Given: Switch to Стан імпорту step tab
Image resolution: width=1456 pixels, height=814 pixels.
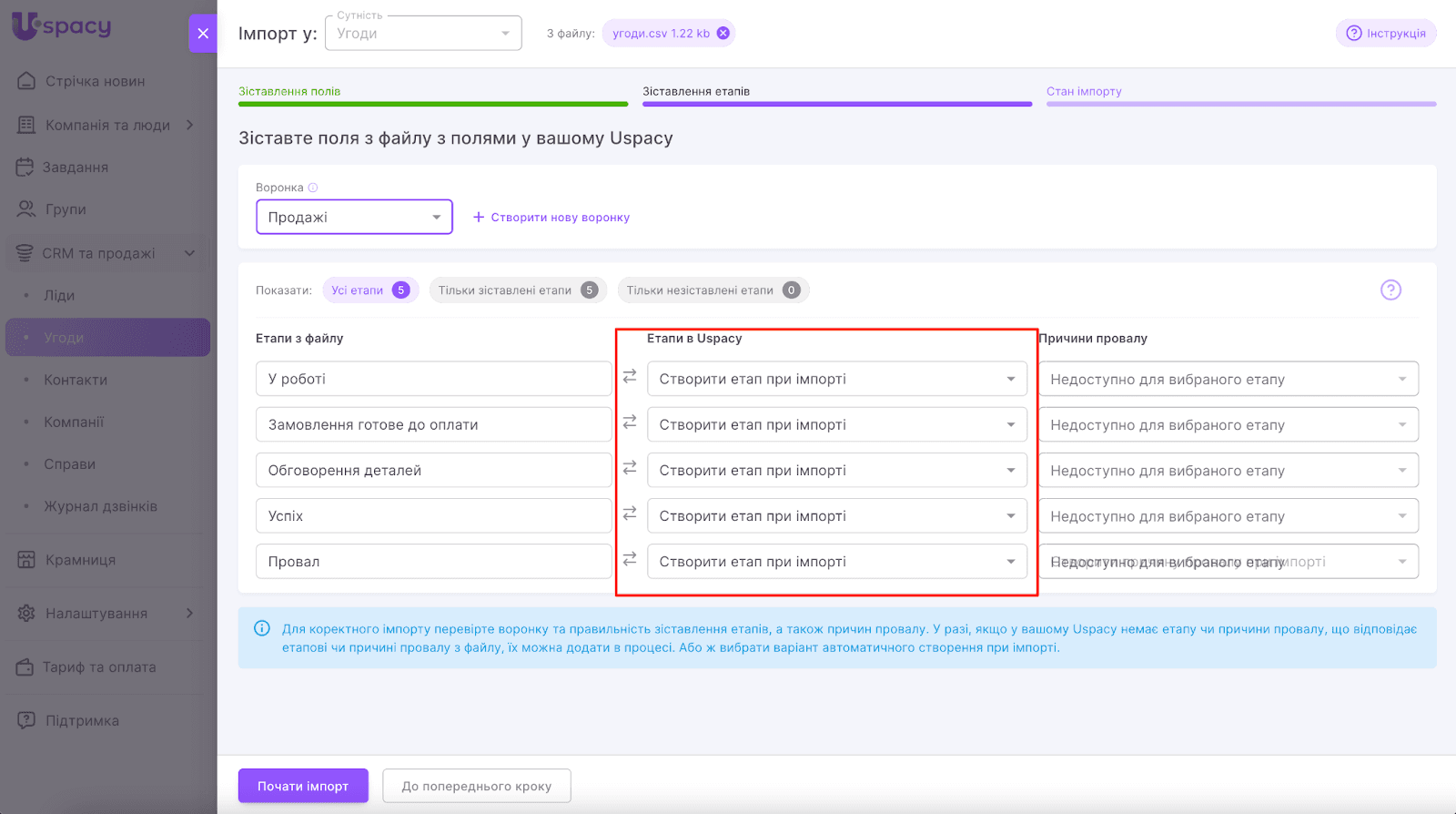Looking at the screenshot, I should [x=1084, y=92].
